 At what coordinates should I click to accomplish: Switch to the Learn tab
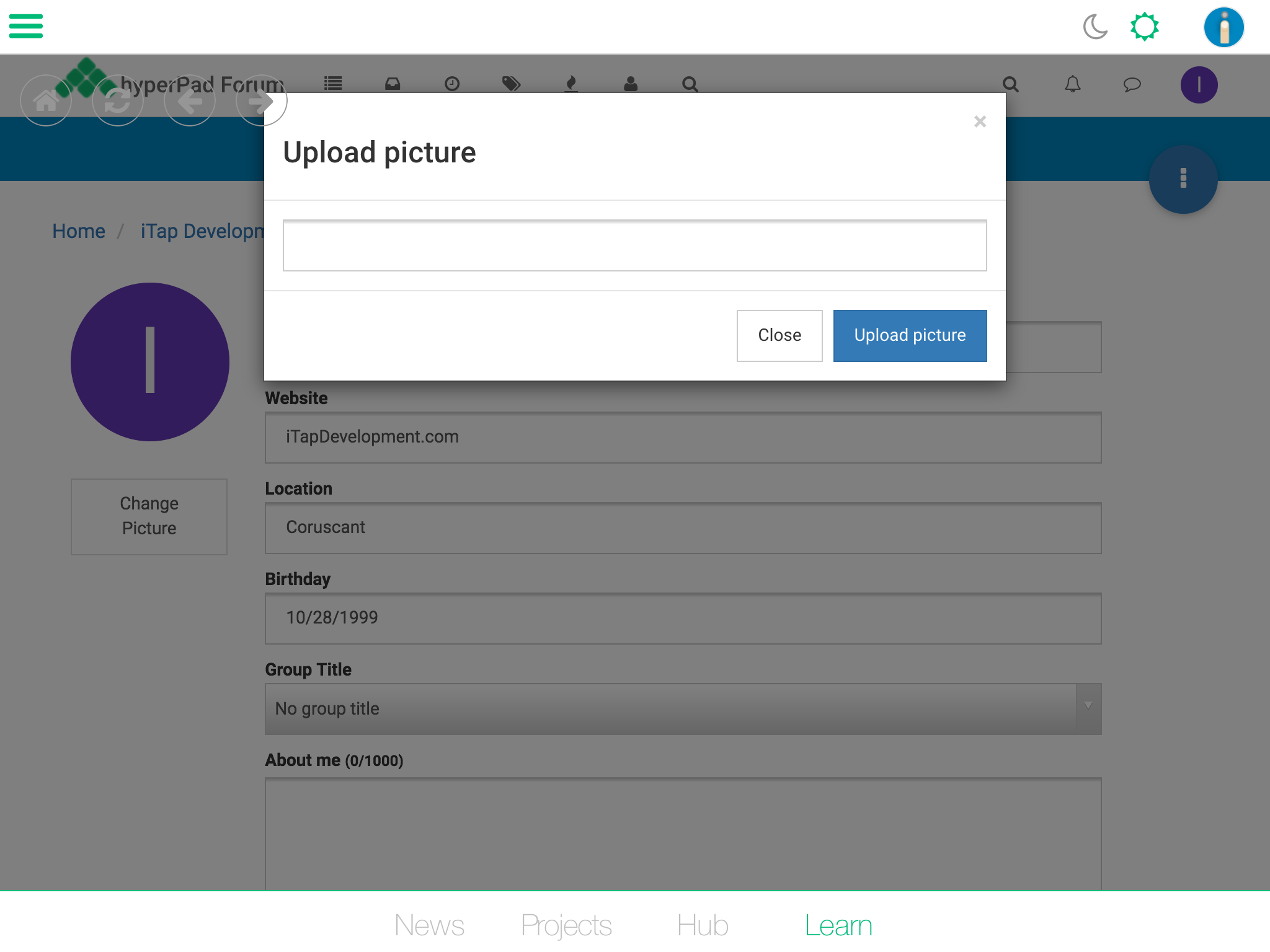pyautogui.click(x=838, y=925)
